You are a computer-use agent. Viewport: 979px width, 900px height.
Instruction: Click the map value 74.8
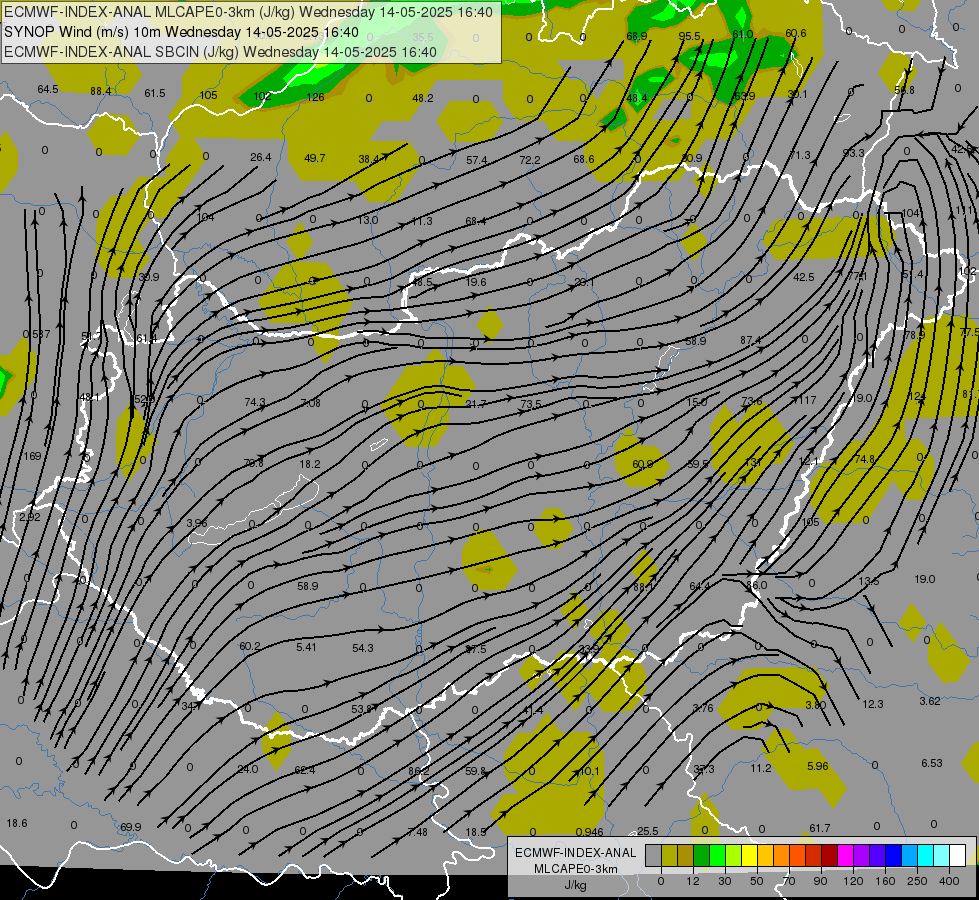click(x=865, y=459)
